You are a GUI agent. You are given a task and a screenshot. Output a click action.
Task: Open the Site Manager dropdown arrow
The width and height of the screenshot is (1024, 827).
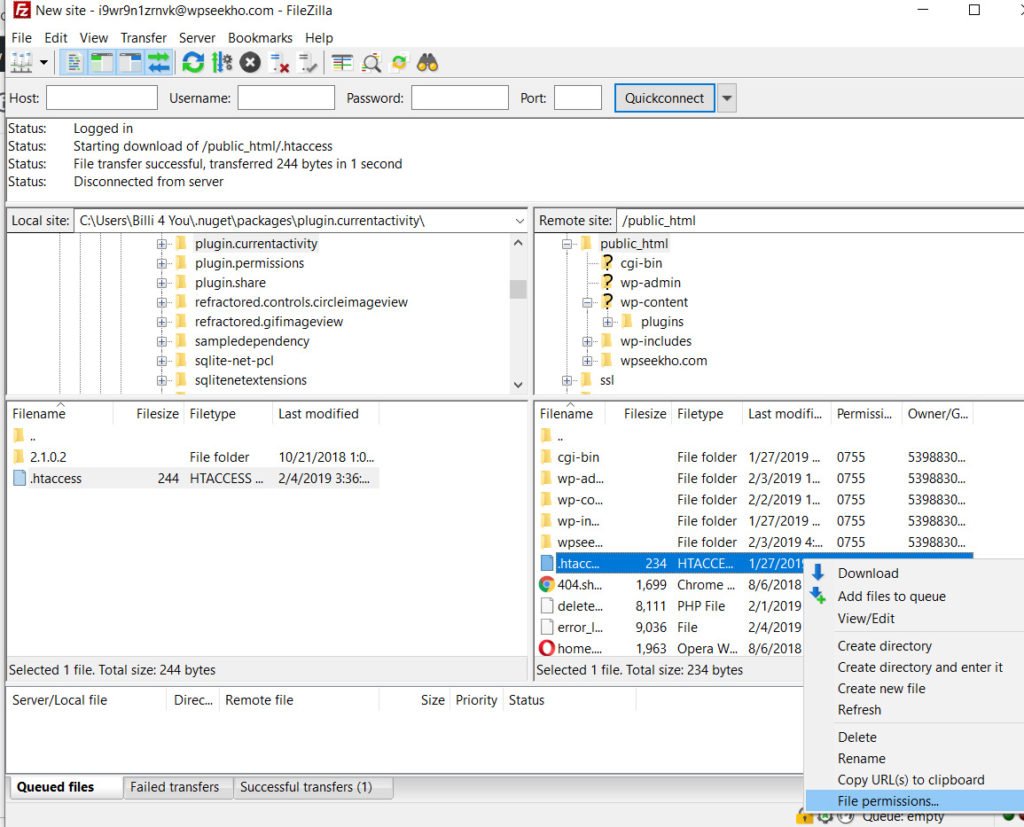coord(44,63)
